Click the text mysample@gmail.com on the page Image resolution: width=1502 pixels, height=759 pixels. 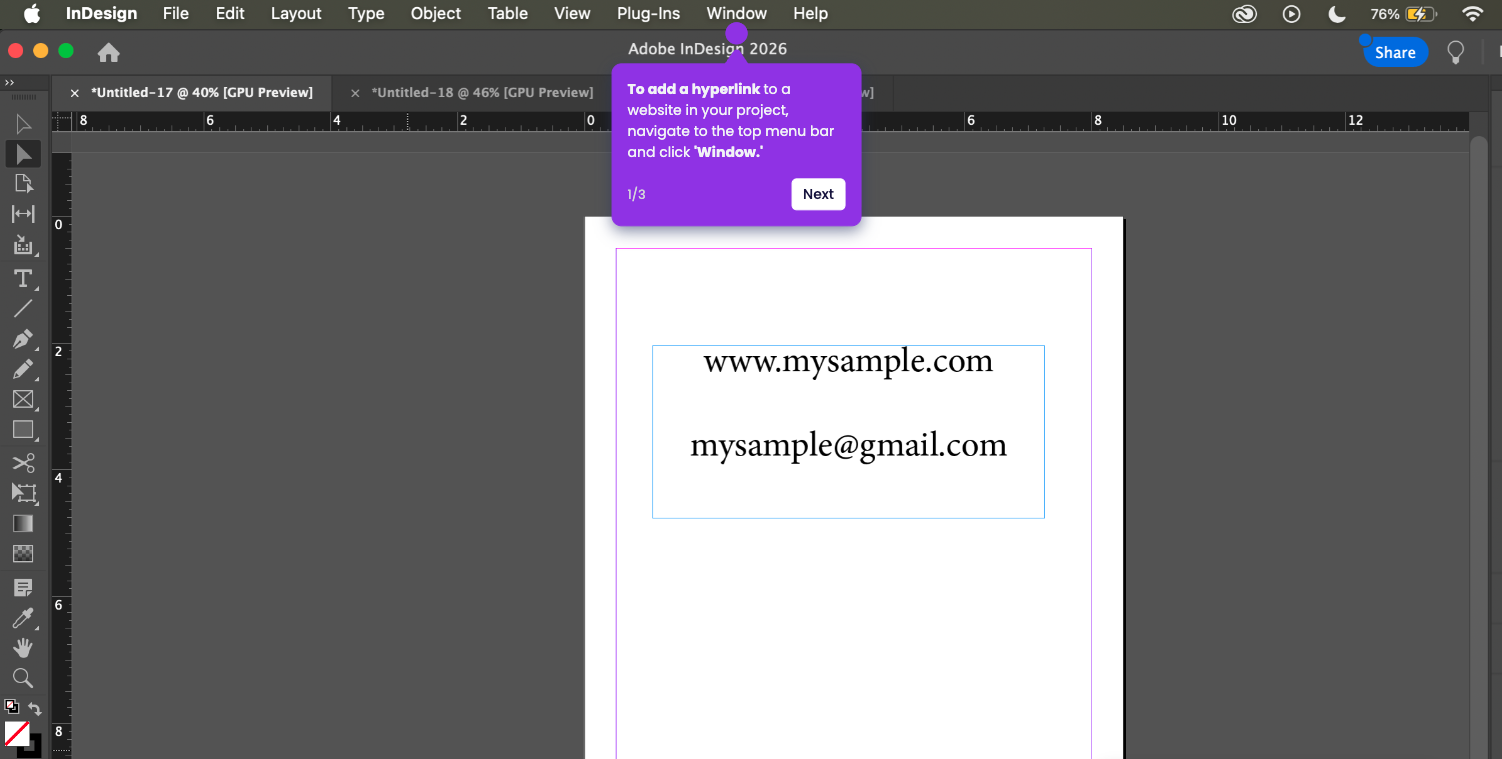pyautogui.click(x=848, y=445)
